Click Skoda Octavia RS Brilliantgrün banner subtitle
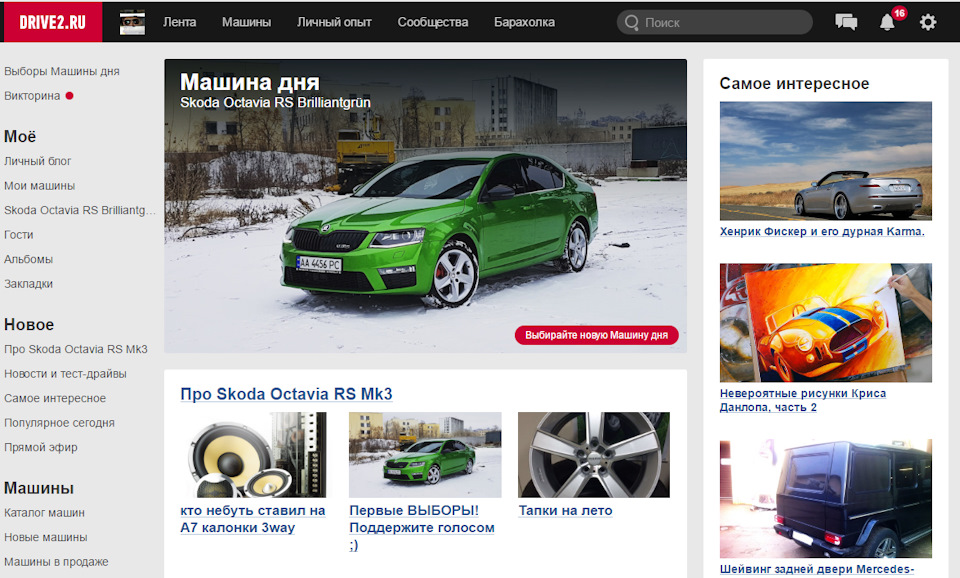The image size is (960, 578). [x=275, y=102]
